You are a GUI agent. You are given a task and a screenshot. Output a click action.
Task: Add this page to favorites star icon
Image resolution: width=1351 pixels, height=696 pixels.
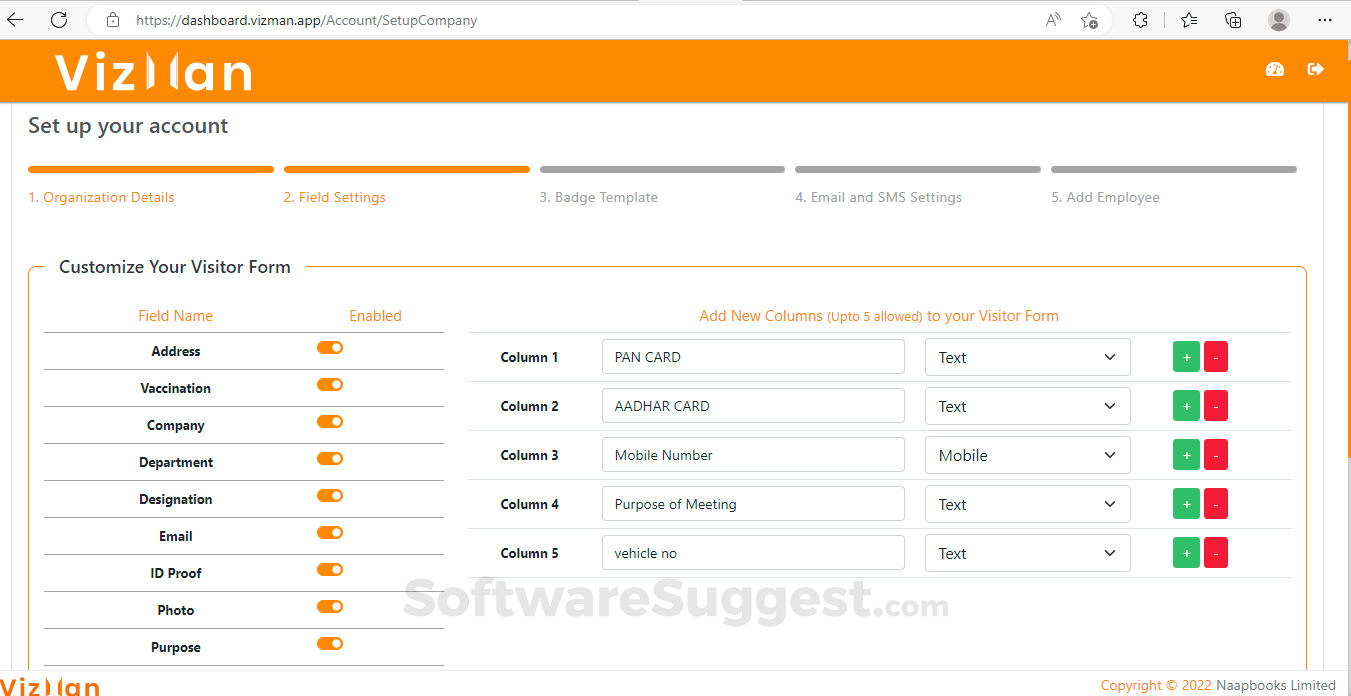1090,20
